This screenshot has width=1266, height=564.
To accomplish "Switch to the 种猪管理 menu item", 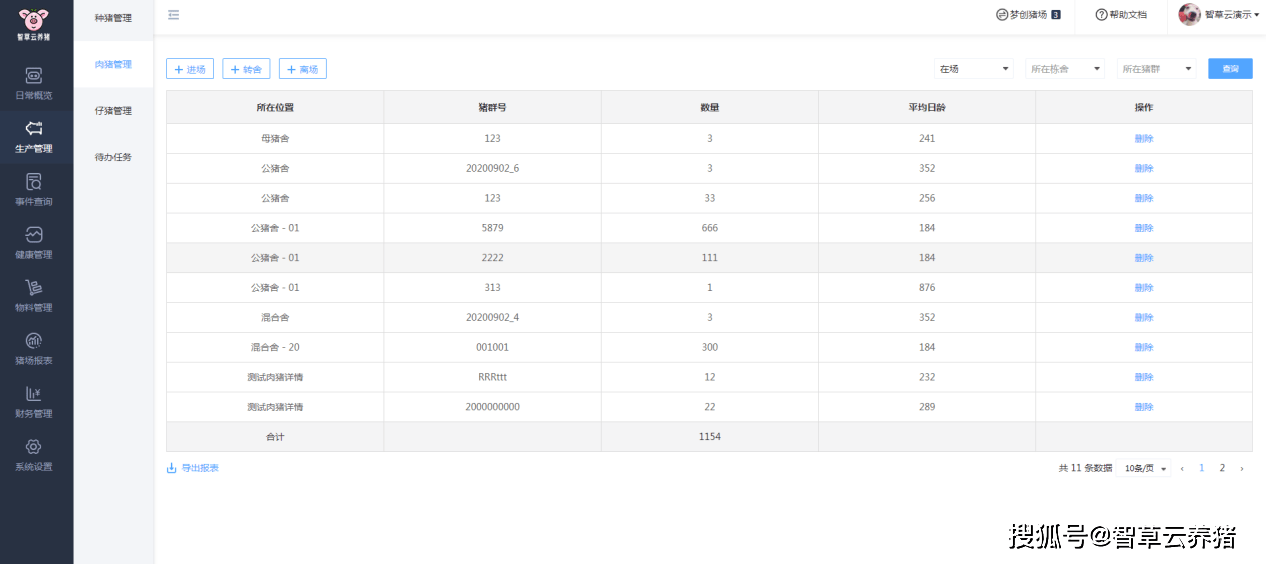I will 113,18.
